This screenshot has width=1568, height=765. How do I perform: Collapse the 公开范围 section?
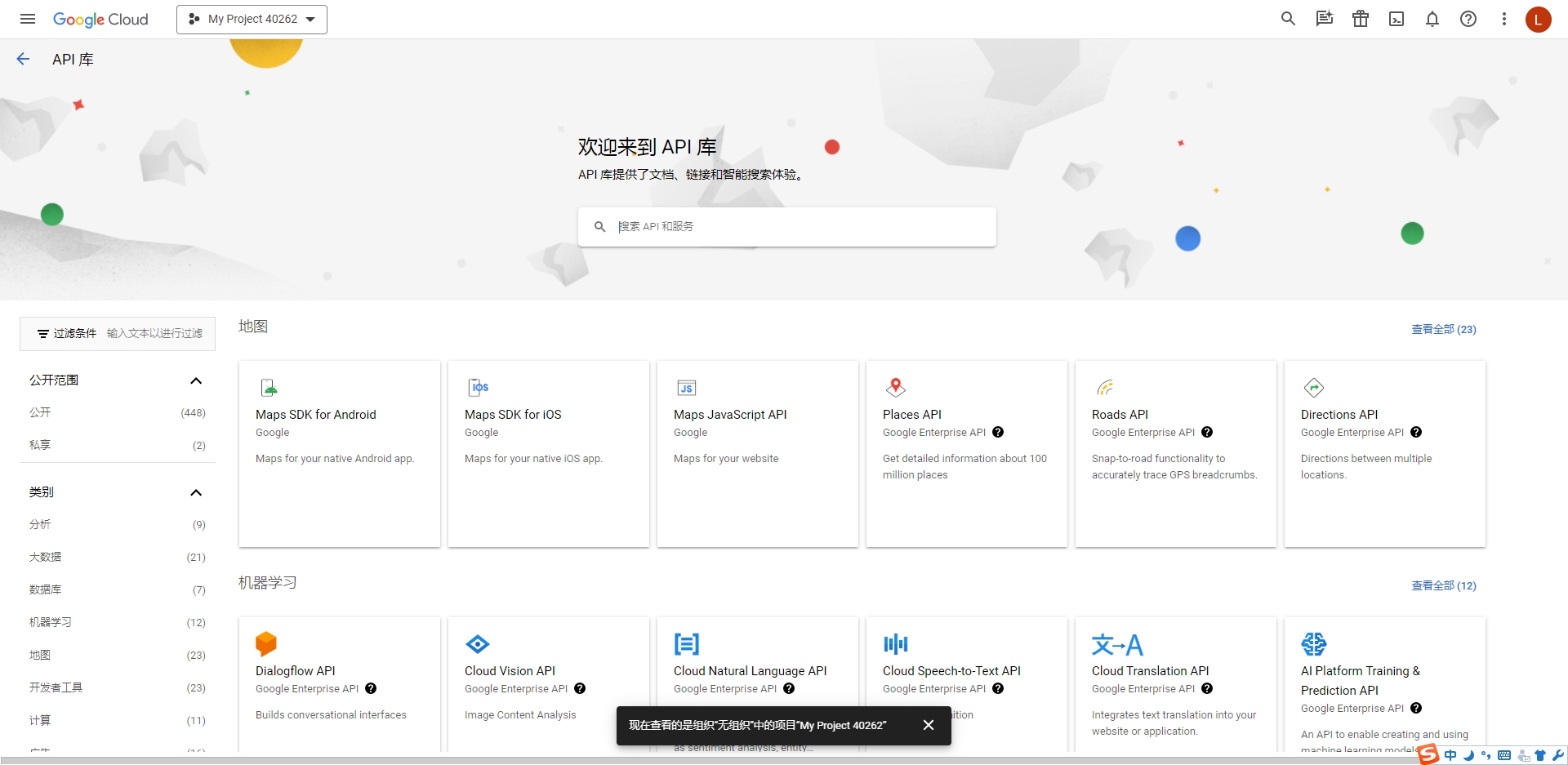(196, 380)
